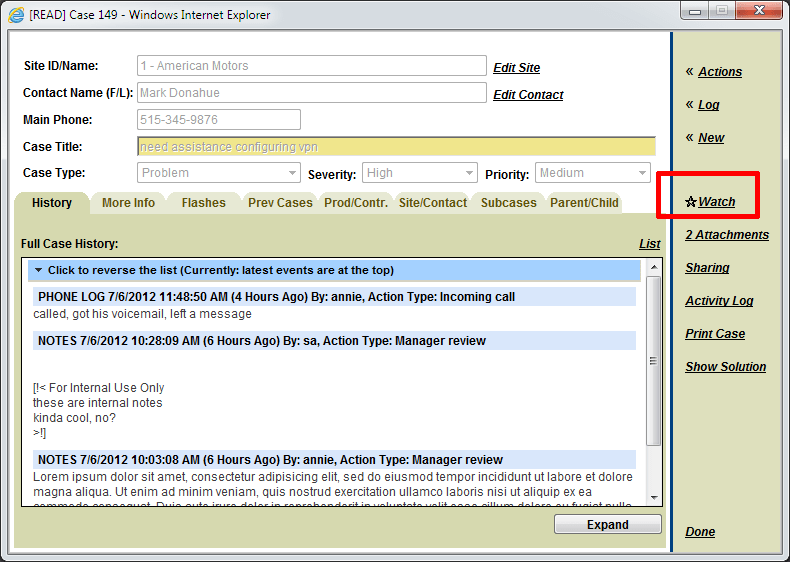Expand the Log double-chevron menu
Screen dimensions: 790x562
[x=689, y=104]
